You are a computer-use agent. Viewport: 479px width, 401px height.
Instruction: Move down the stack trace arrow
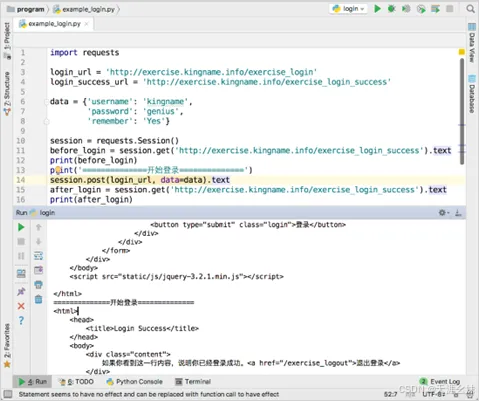(39, 241)
